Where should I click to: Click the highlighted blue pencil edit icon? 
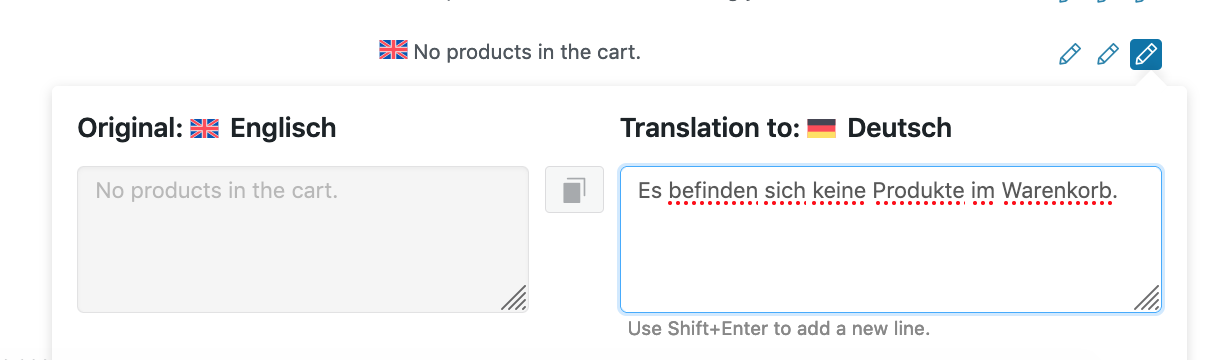tap(1145, 54)
